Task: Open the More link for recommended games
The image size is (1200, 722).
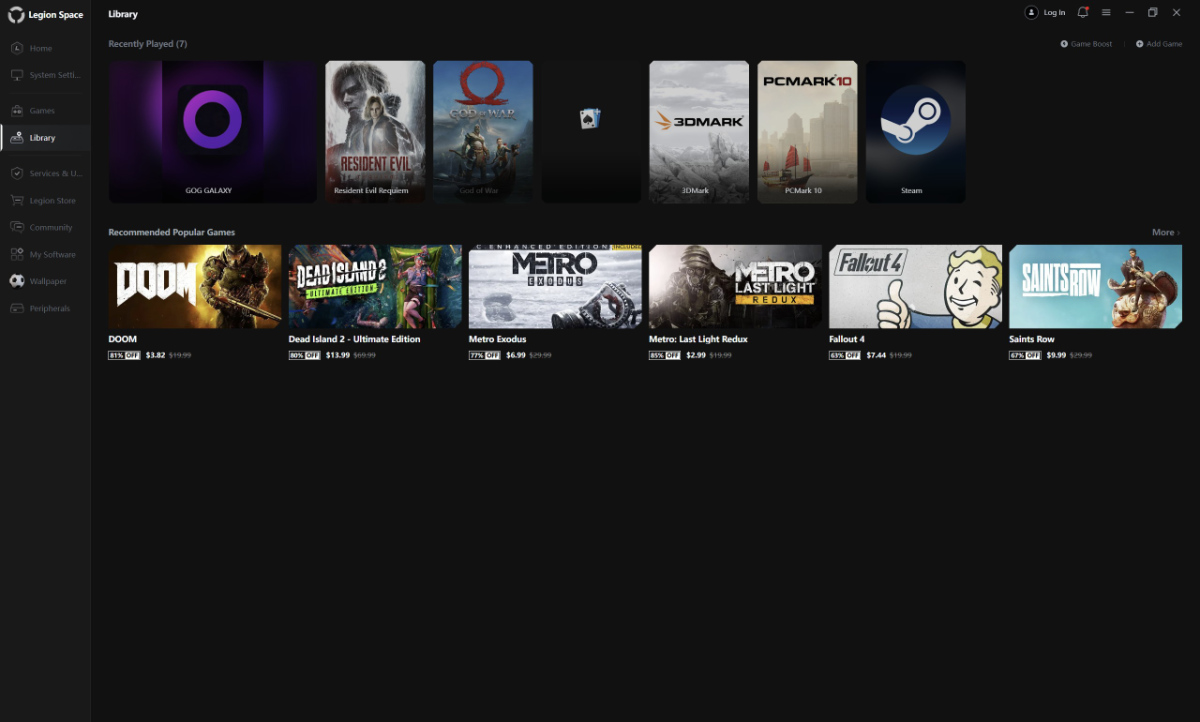Action: click(x=1166, y=232)
